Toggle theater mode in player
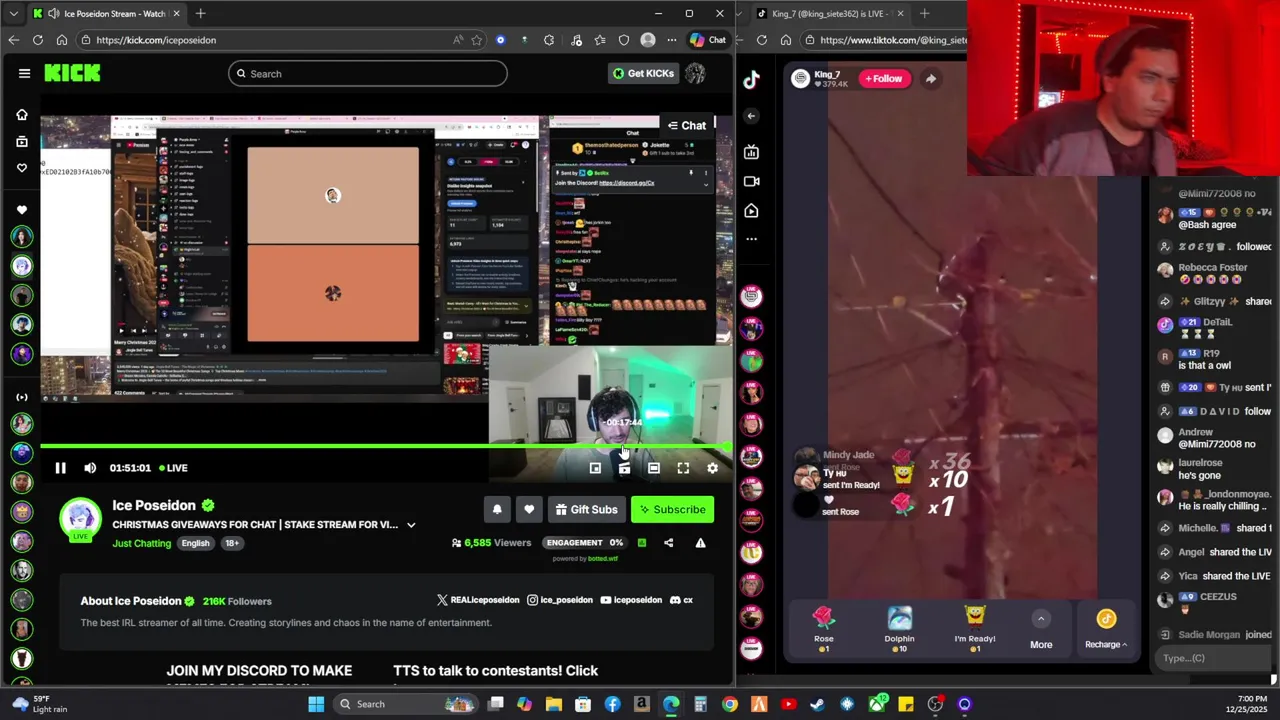The height and width of the screenshot is (720, 1280). pyautogui.click(x=653, y=468)
